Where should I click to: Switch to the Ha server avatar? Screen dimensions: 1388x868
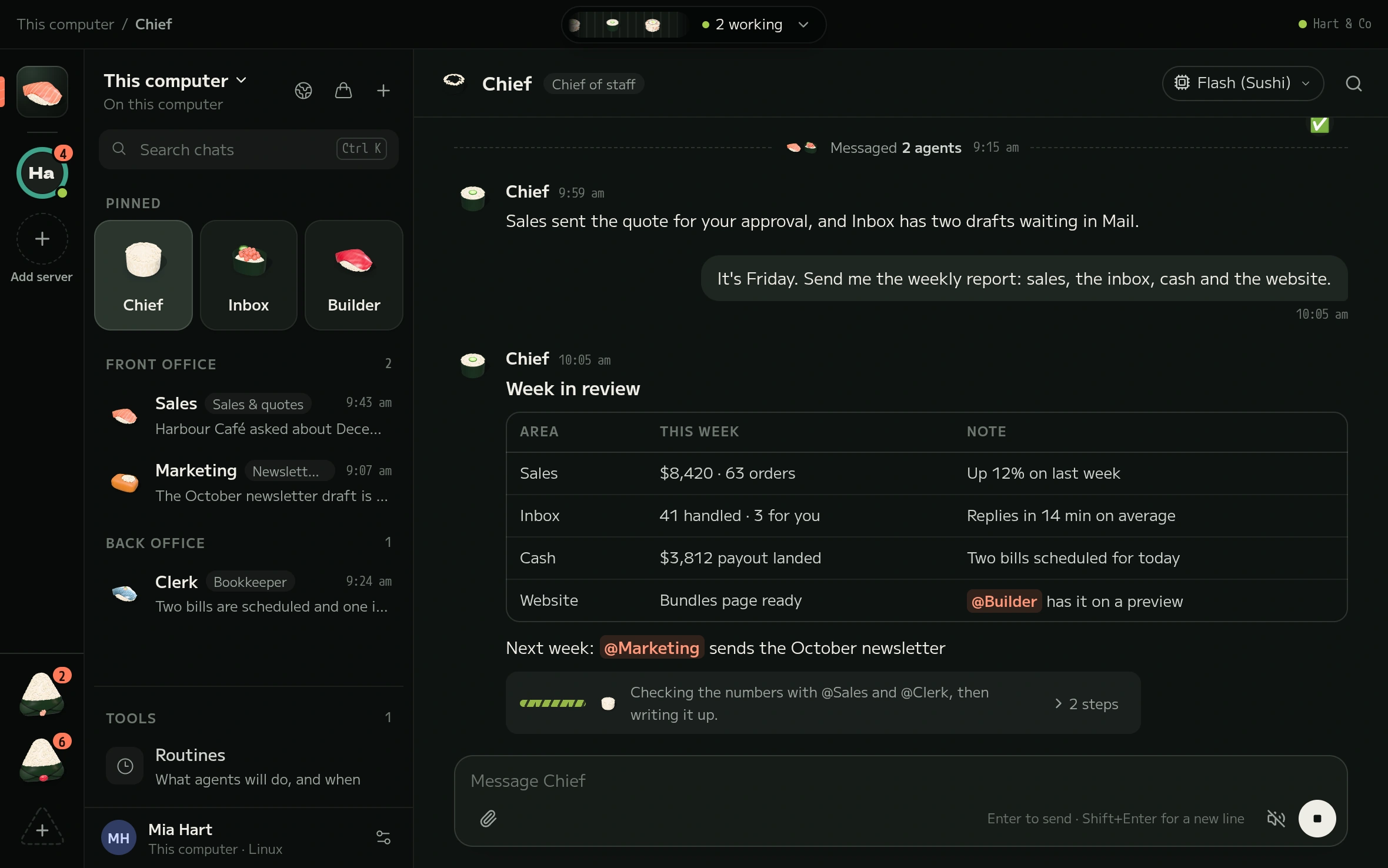[x=42, y=173]
